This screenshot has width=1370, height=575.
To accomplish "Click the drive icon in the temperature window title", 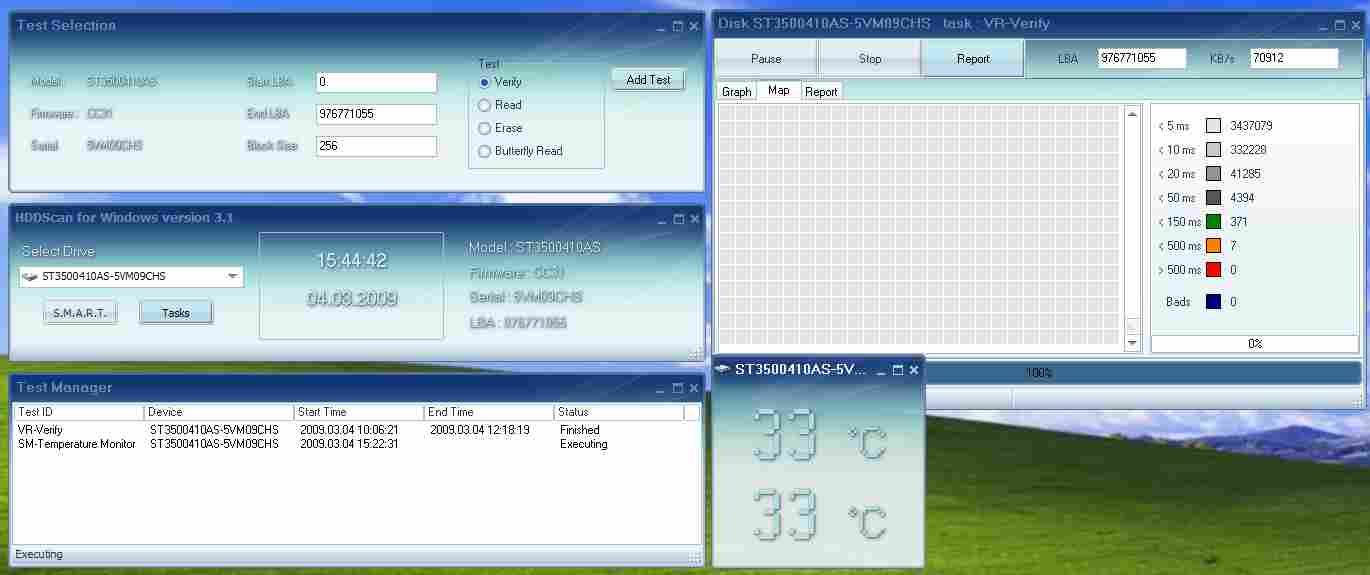I will tap(723, 369).
